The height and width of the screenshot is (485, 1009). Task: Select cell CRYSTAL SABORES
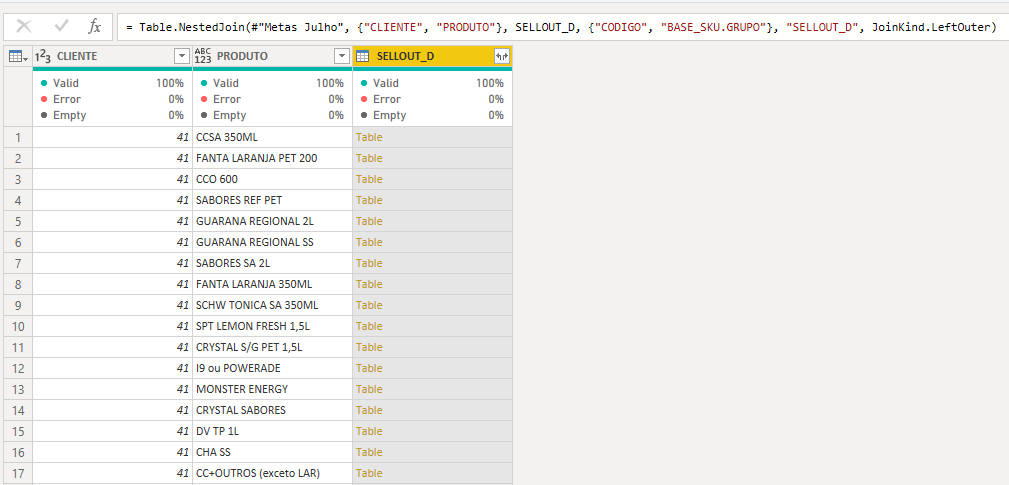(x=272, y=410)
